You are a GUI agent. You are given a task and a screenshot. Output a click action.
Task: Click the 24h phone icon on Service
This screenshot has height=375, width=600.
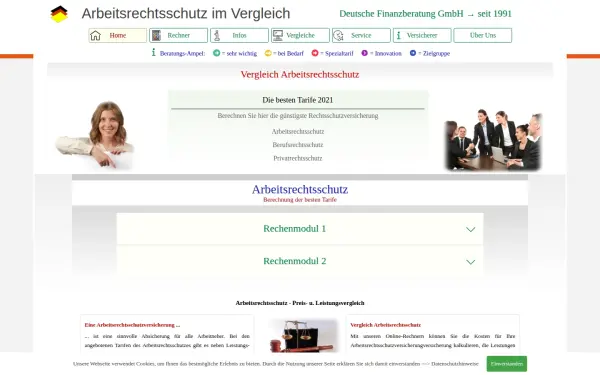point(338,36)
